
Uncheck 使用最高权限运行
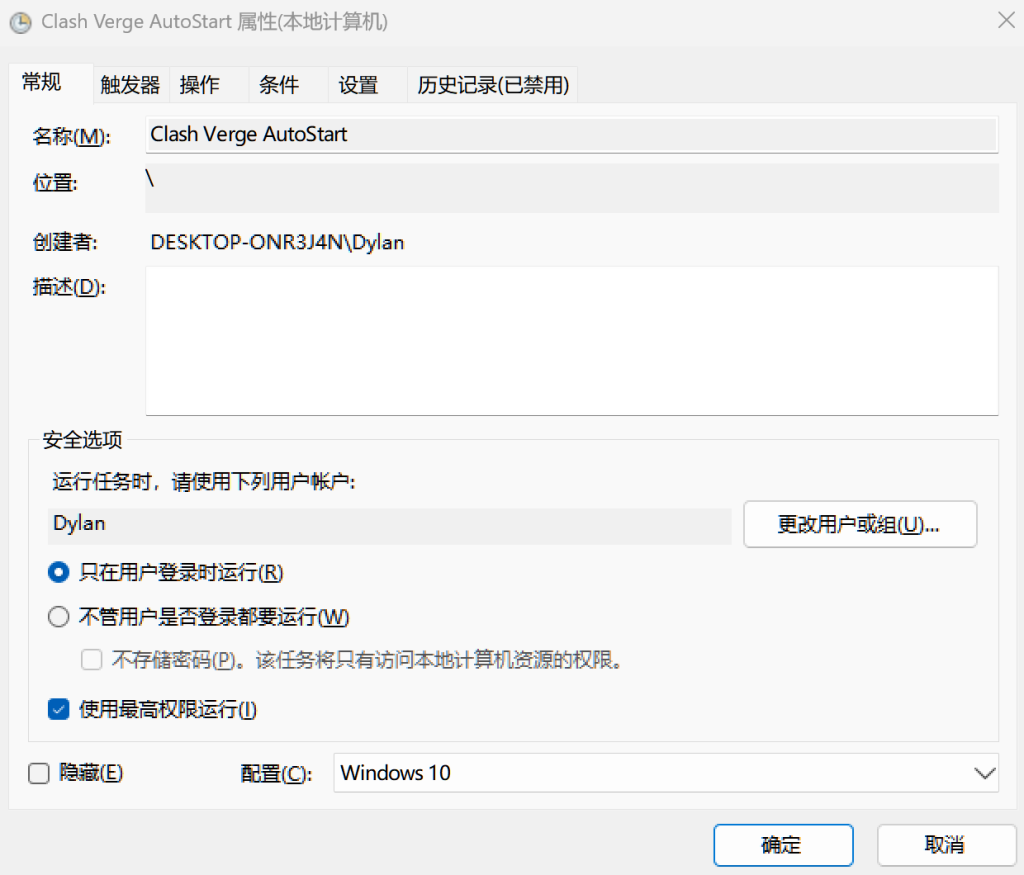coord(58,709)
